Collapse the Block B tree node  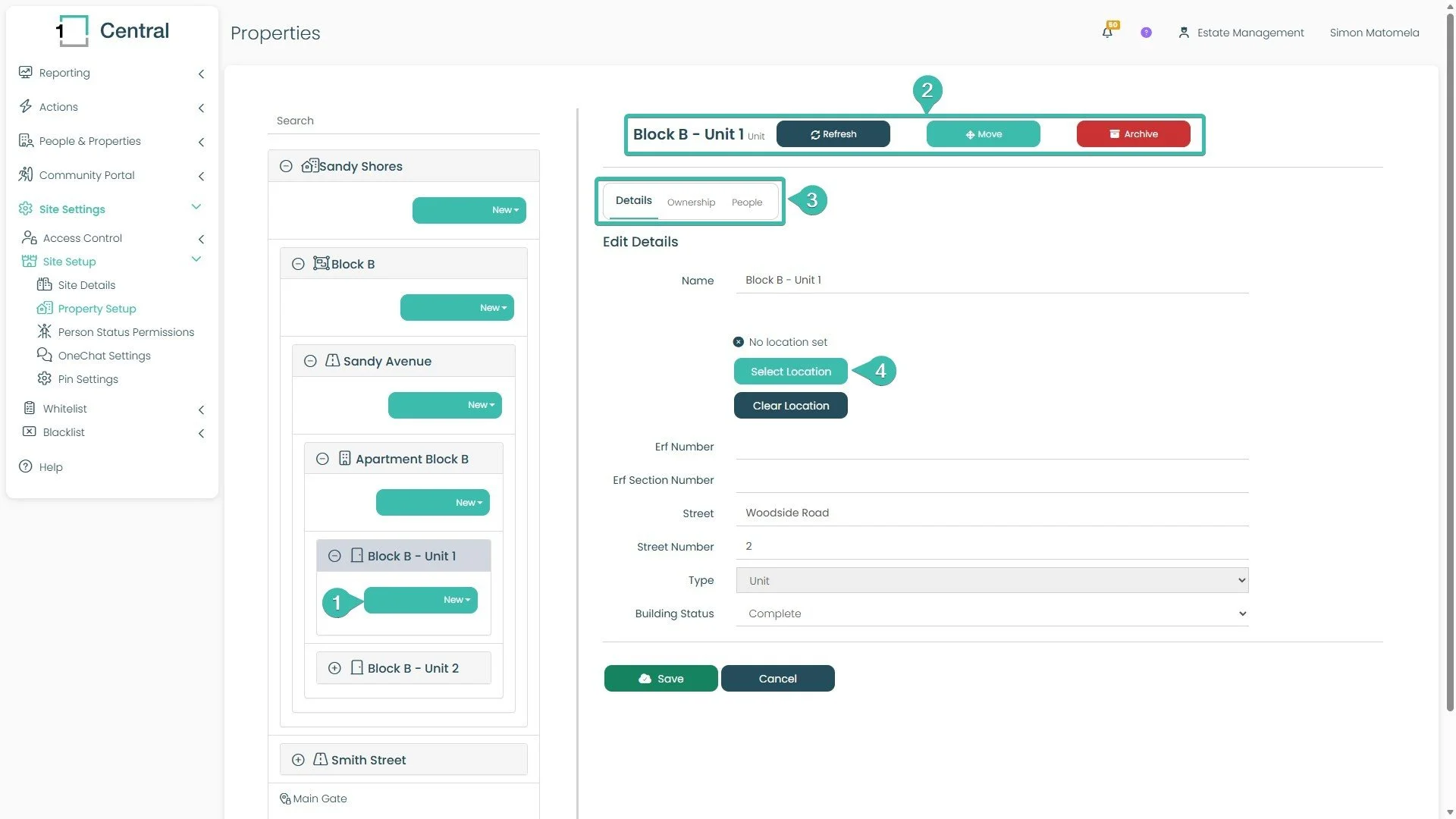tap(298, 264)
